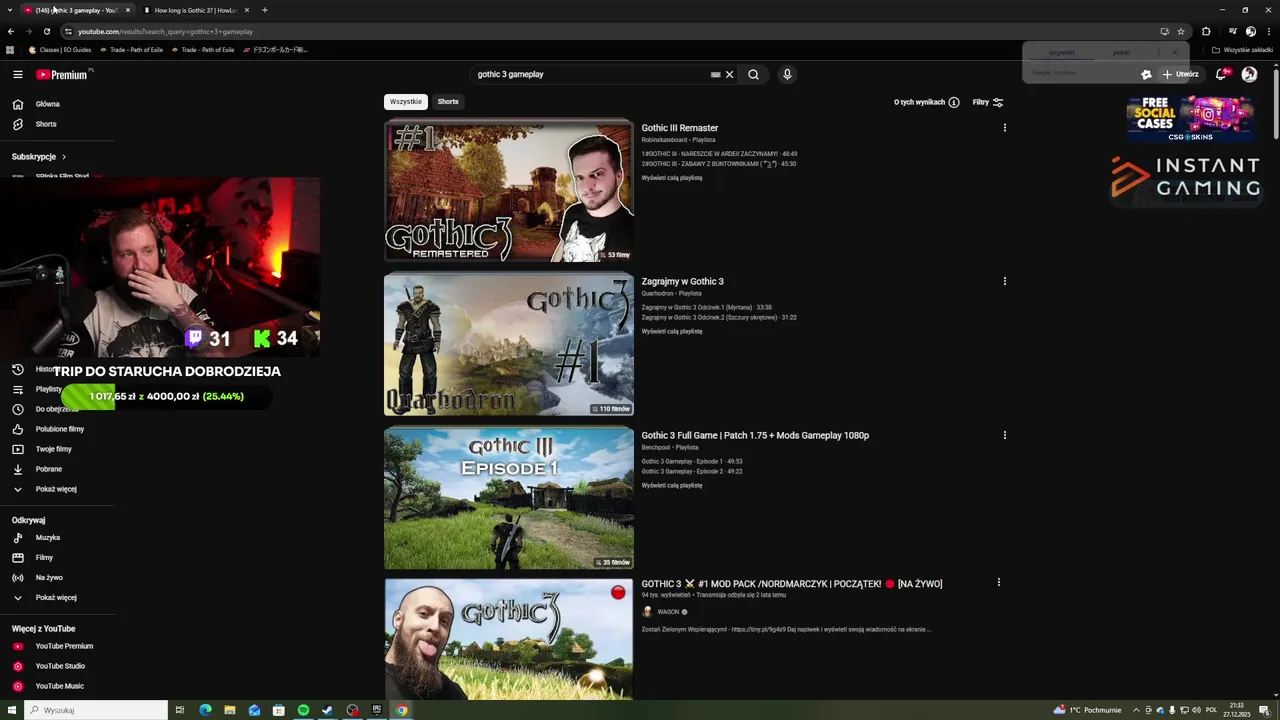Open options for NORDMARCZYK live video
1280x720 pixels.
pos(998,583)
